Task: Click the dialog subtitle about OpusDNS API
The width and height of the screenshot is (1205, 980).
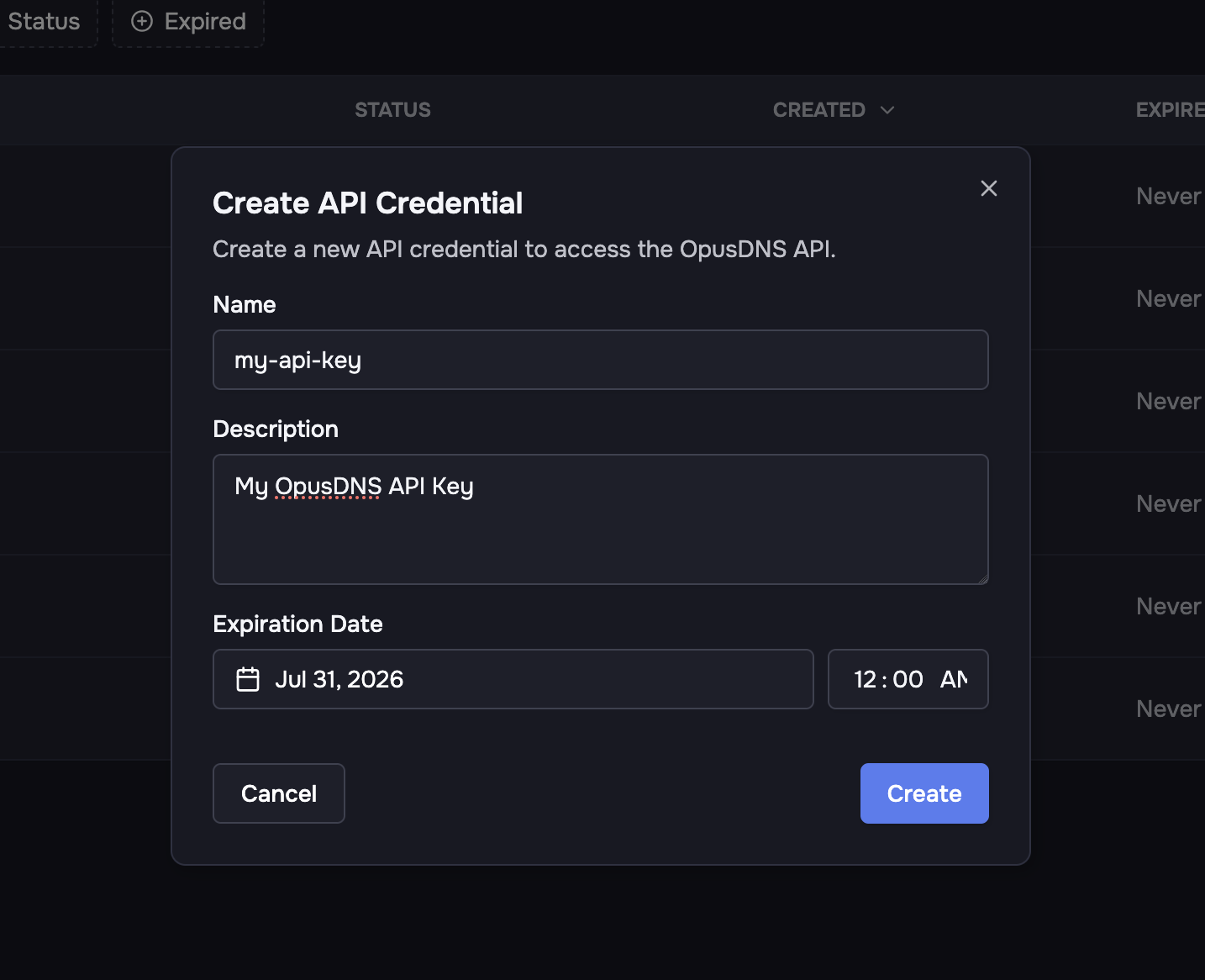Action: point(524,250)
